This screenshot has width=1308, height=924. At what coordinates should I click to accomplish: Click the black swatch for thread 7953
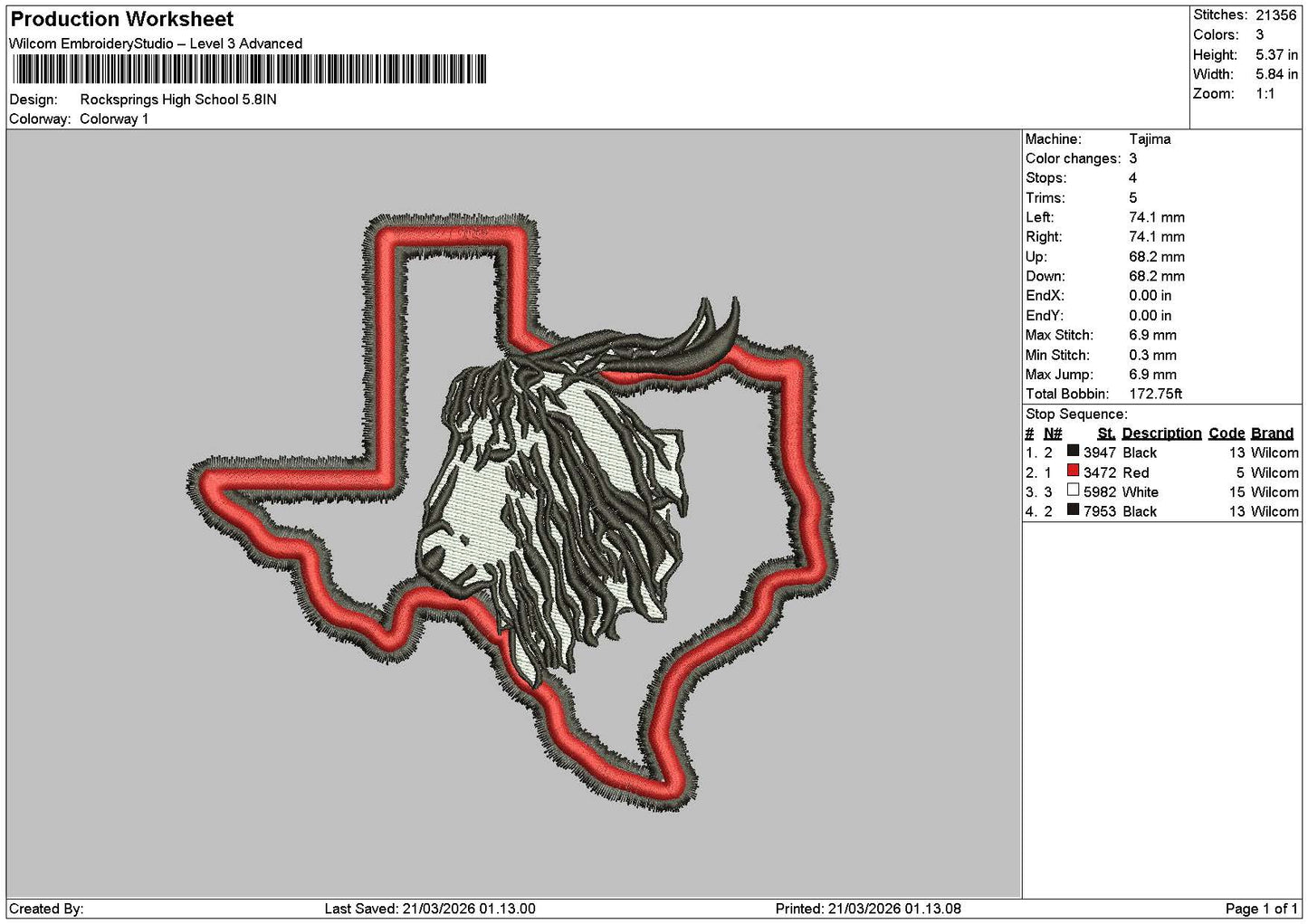point(1073,510)
